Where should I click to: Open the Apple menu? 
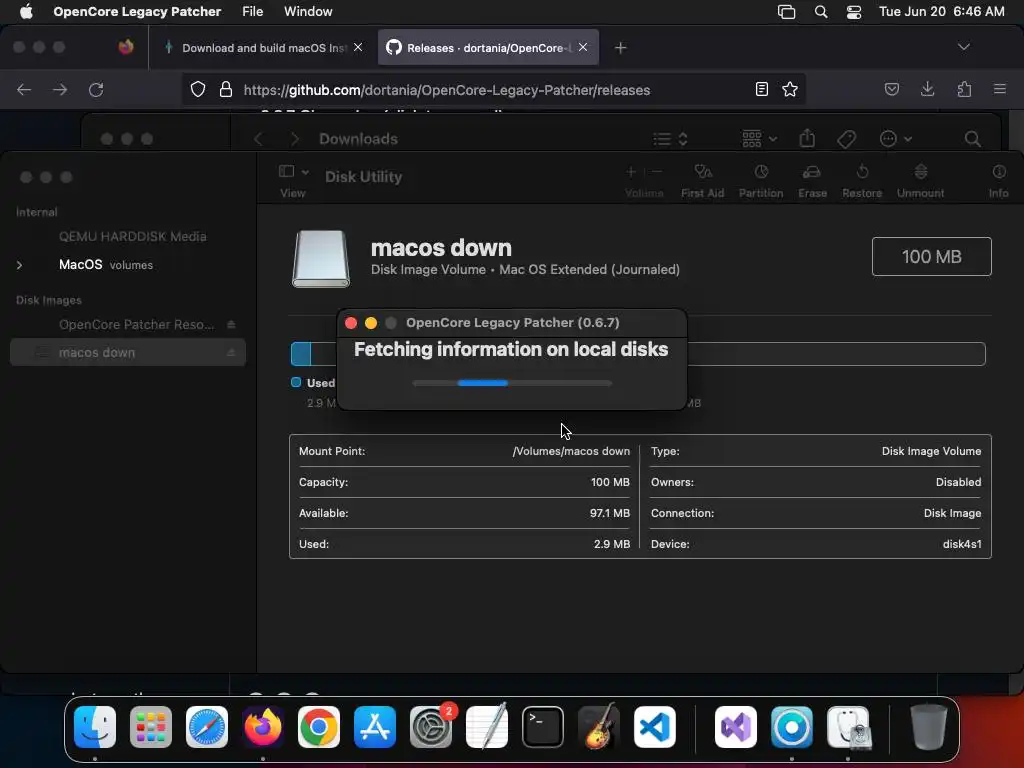pyautogui.click(x=26, y=12)
